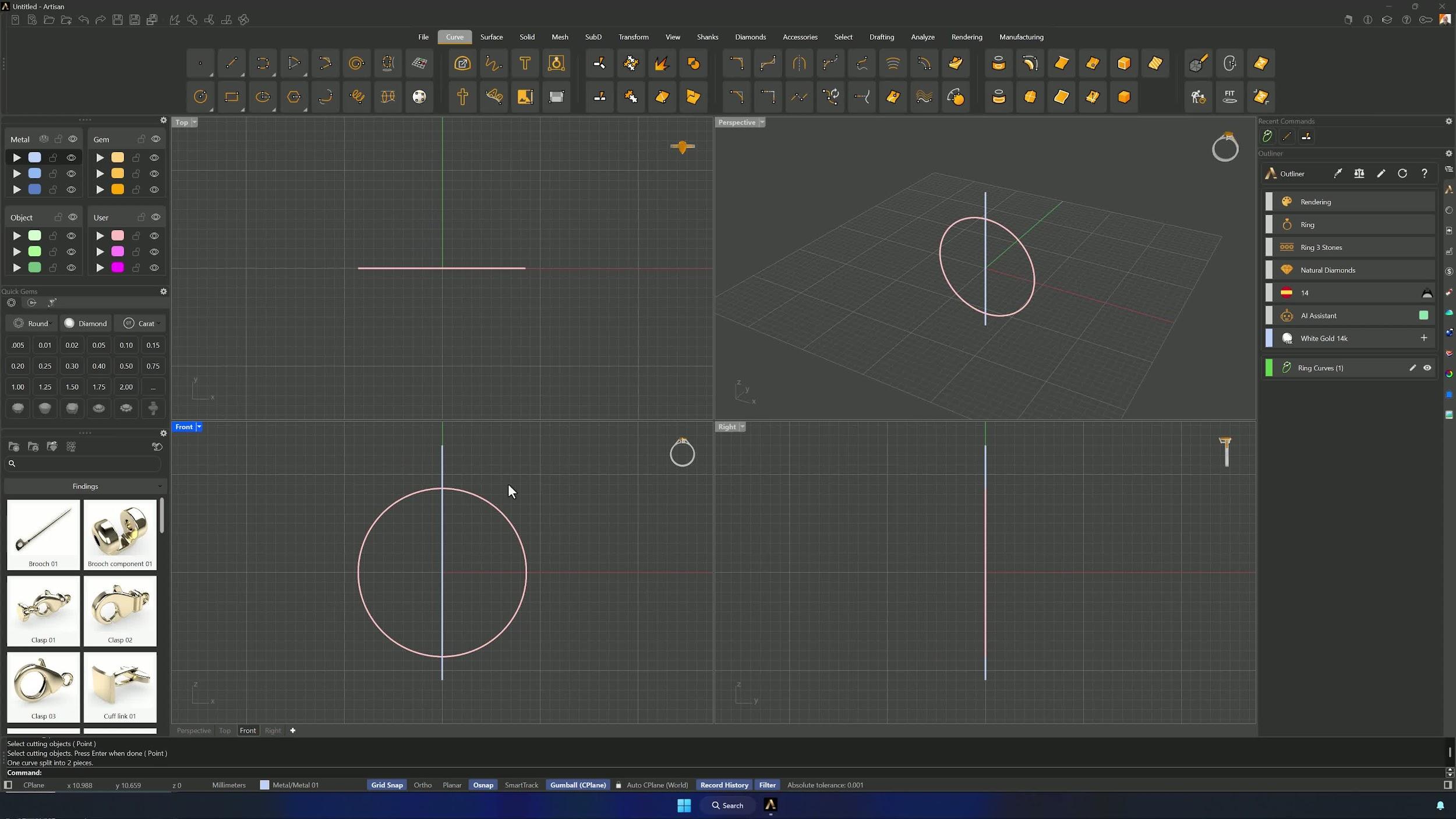Select the Helix spring curve tool

click(357, 97)
